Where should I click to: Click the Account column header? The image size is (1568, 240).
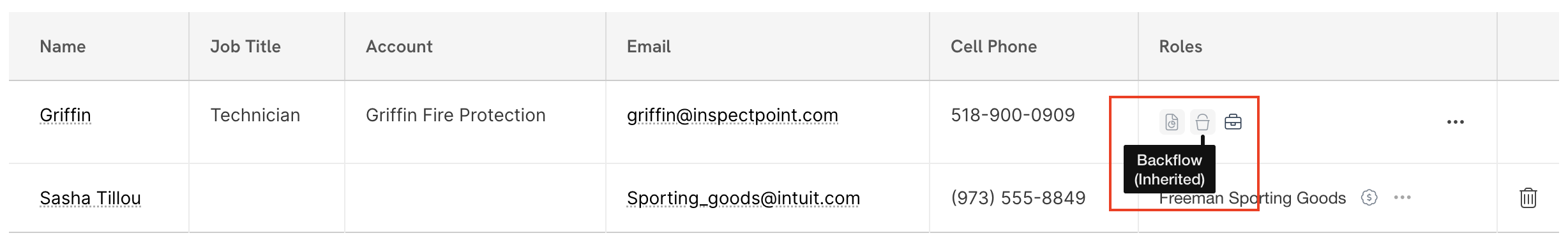[x=399, y=47]
